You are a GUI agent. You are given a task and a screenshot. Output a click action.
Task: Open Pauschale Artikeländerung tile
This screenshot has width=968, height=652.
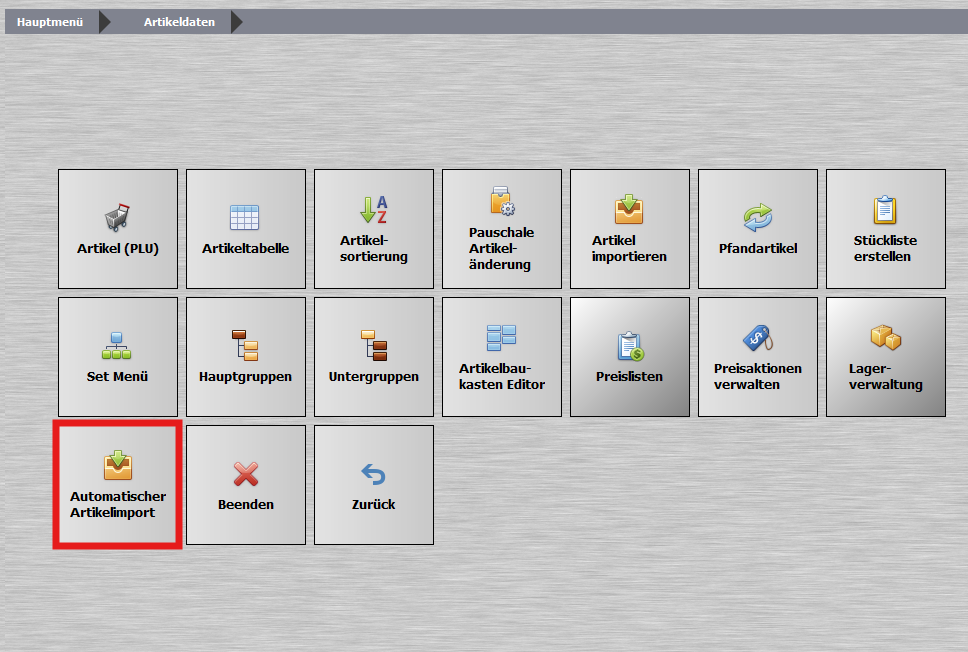[501, 228]
